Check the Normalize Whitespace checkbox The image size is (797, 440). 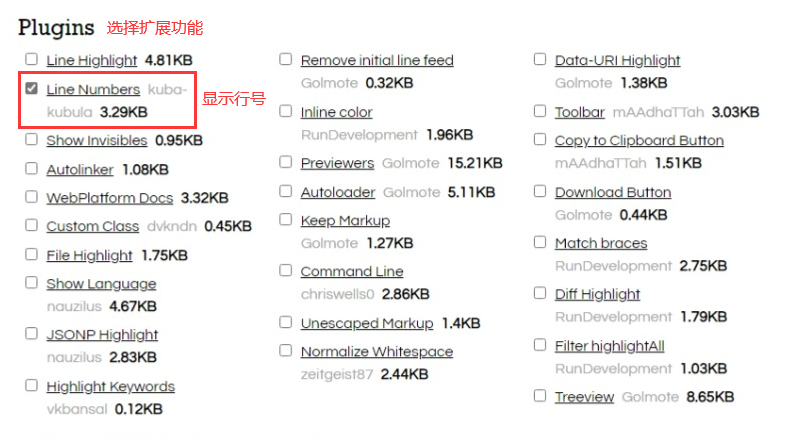click(x=286, y=351)
